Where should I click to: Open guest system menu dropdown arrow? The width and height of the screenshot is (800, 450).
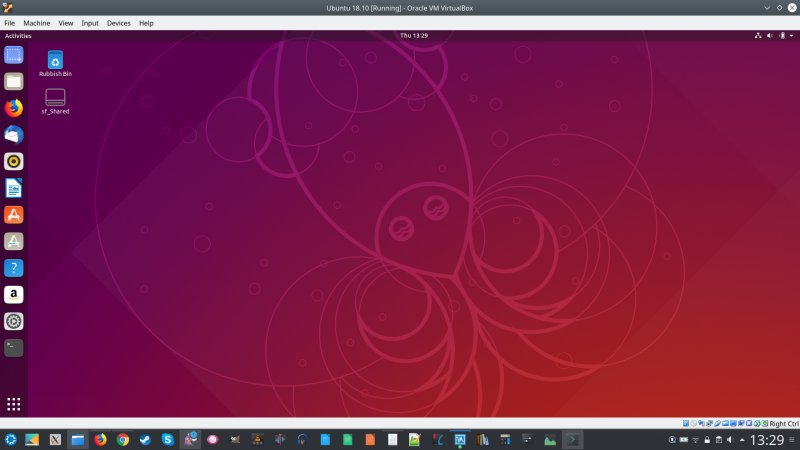(791, 36)
